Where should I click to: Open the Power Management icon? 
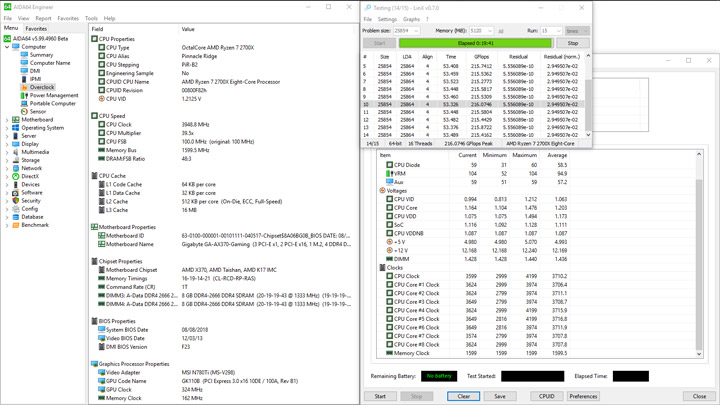pyautogui.click(x=24, y=96)
